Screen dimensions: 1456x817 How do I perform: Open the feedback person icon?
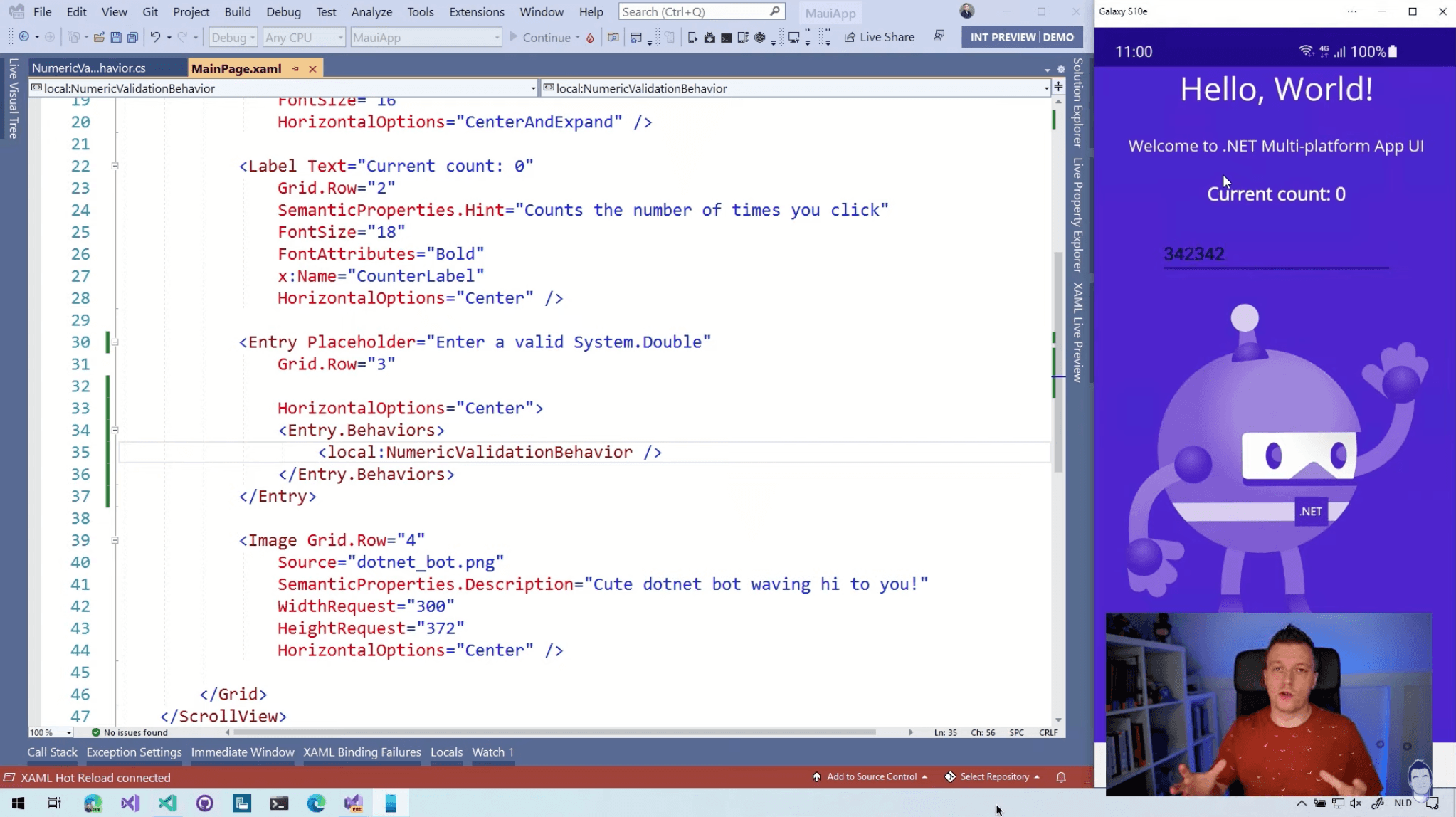tap(939, 36)
